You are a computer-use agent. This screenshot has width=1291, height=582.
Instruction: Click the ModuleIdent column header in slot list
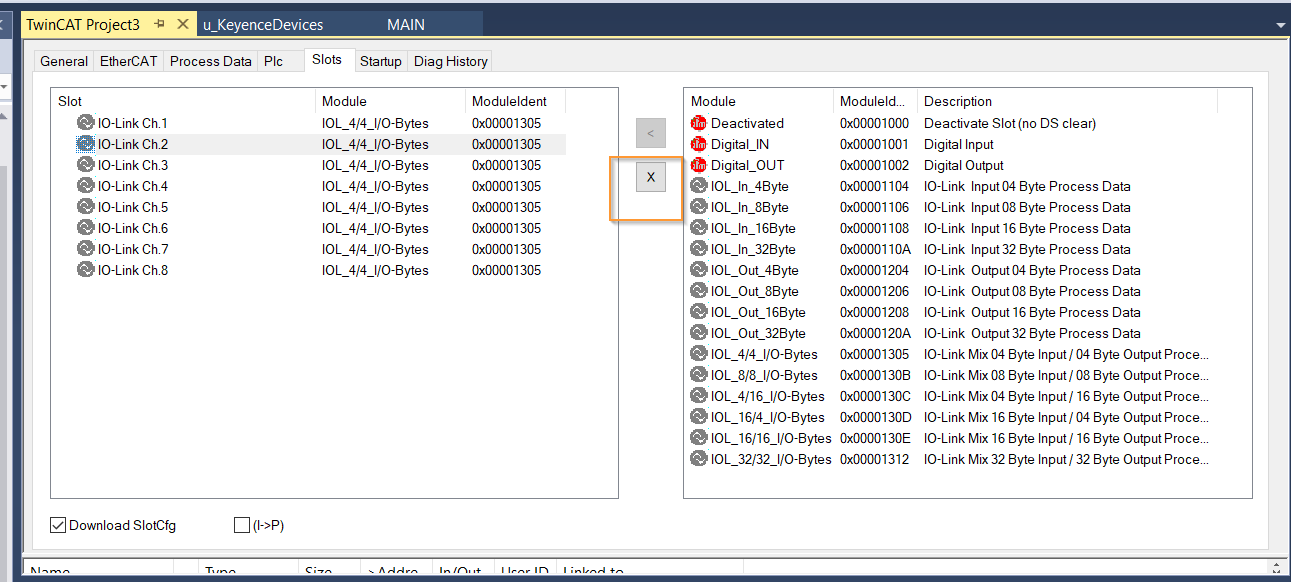515,101
